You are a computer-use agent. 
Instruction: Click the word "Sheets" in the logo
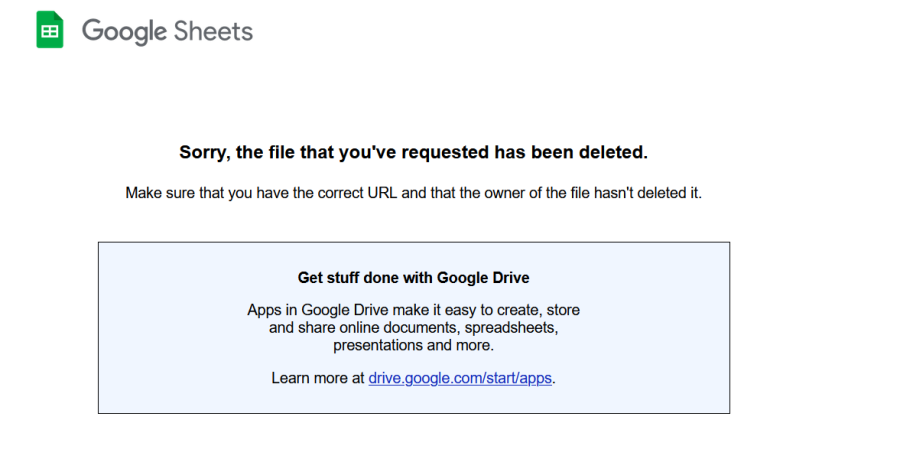click(213, 31)
